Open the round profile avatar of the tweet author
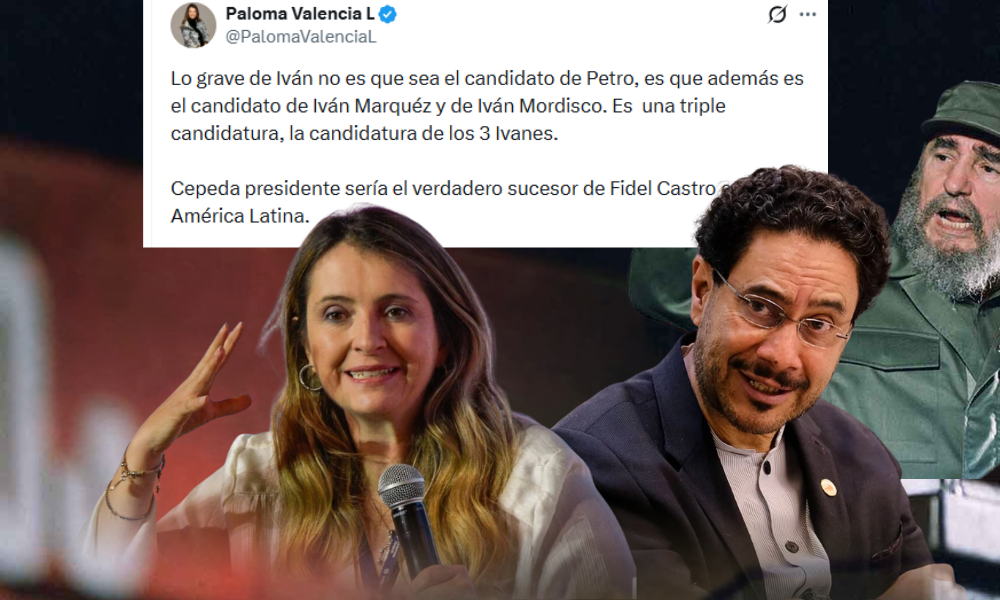 (193, 25)
